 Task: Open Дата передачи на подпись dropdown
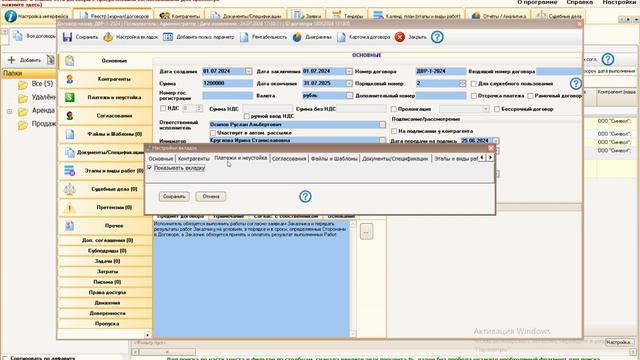[496, 141]
